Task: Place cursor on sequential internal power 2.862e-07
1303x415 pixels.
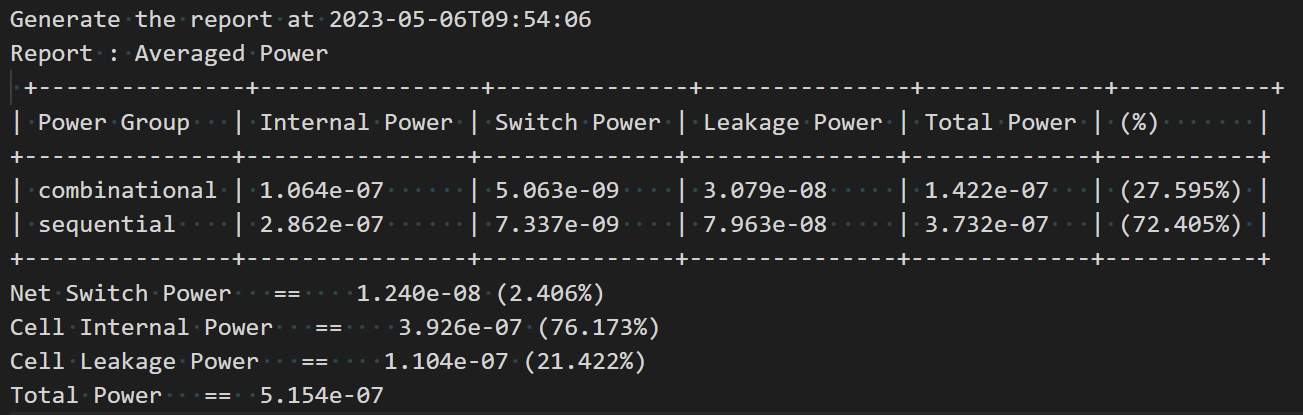Action: [322, 224]
